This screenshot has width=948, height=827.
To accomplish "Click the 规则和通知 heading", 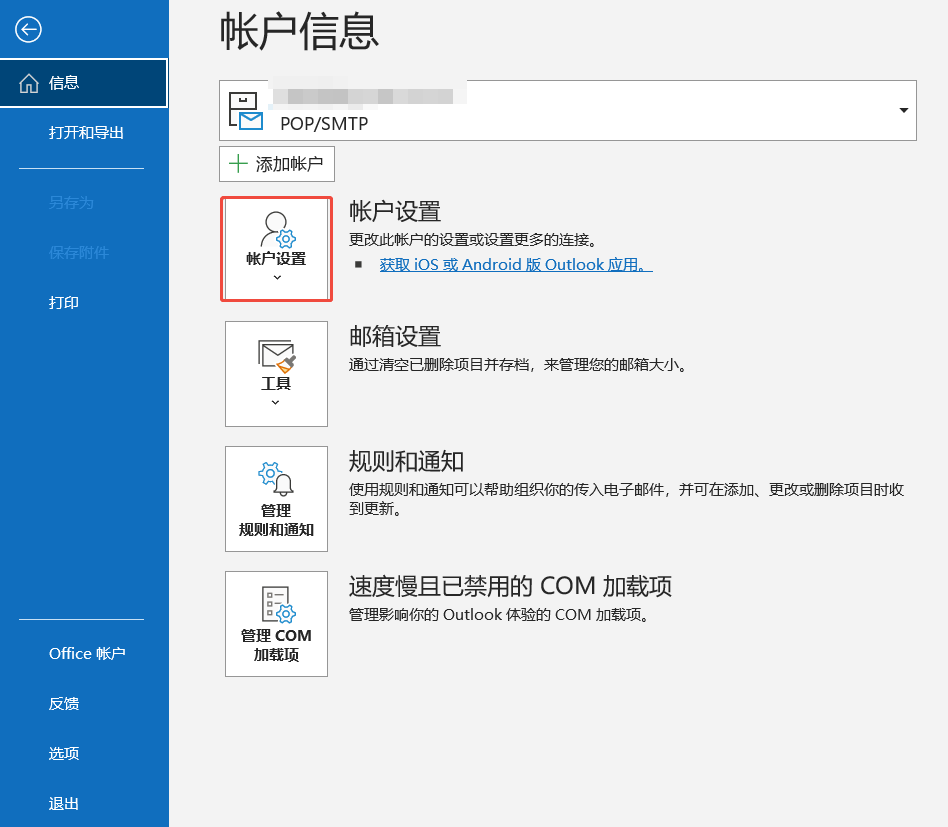I will pos(406,462).
